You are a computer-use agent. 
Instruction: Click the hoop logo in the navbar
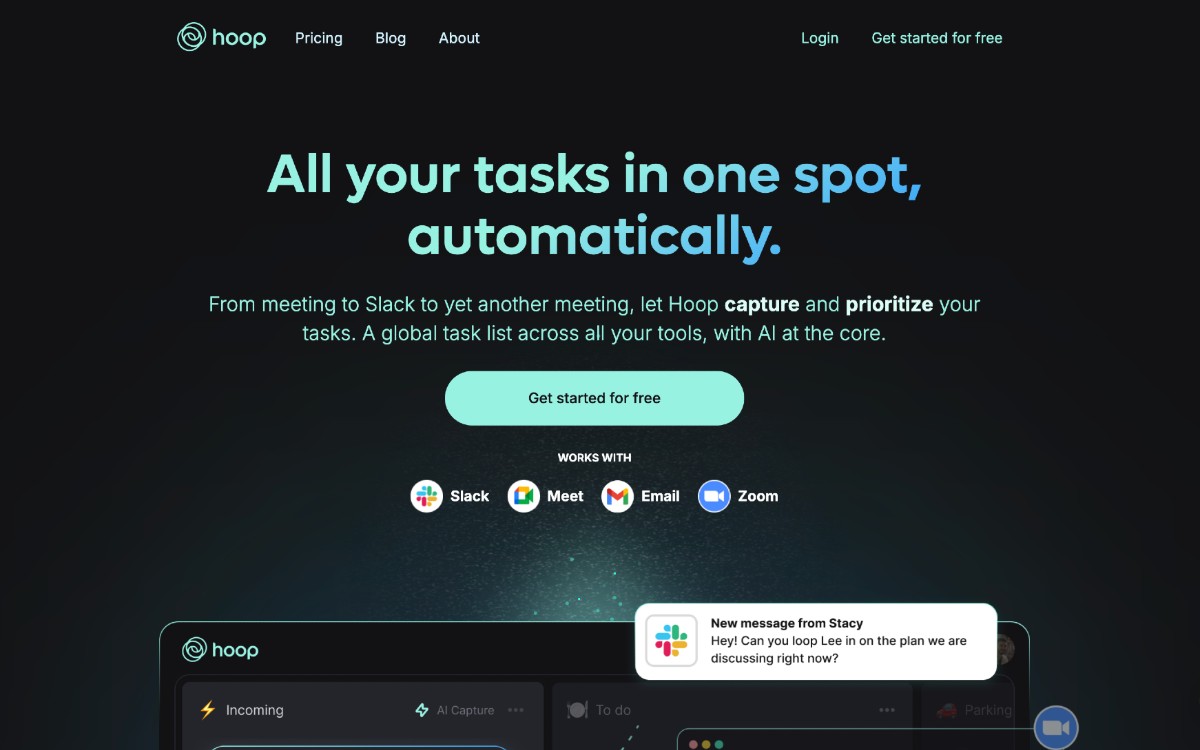pyautogui.click(x=221, y=38)
